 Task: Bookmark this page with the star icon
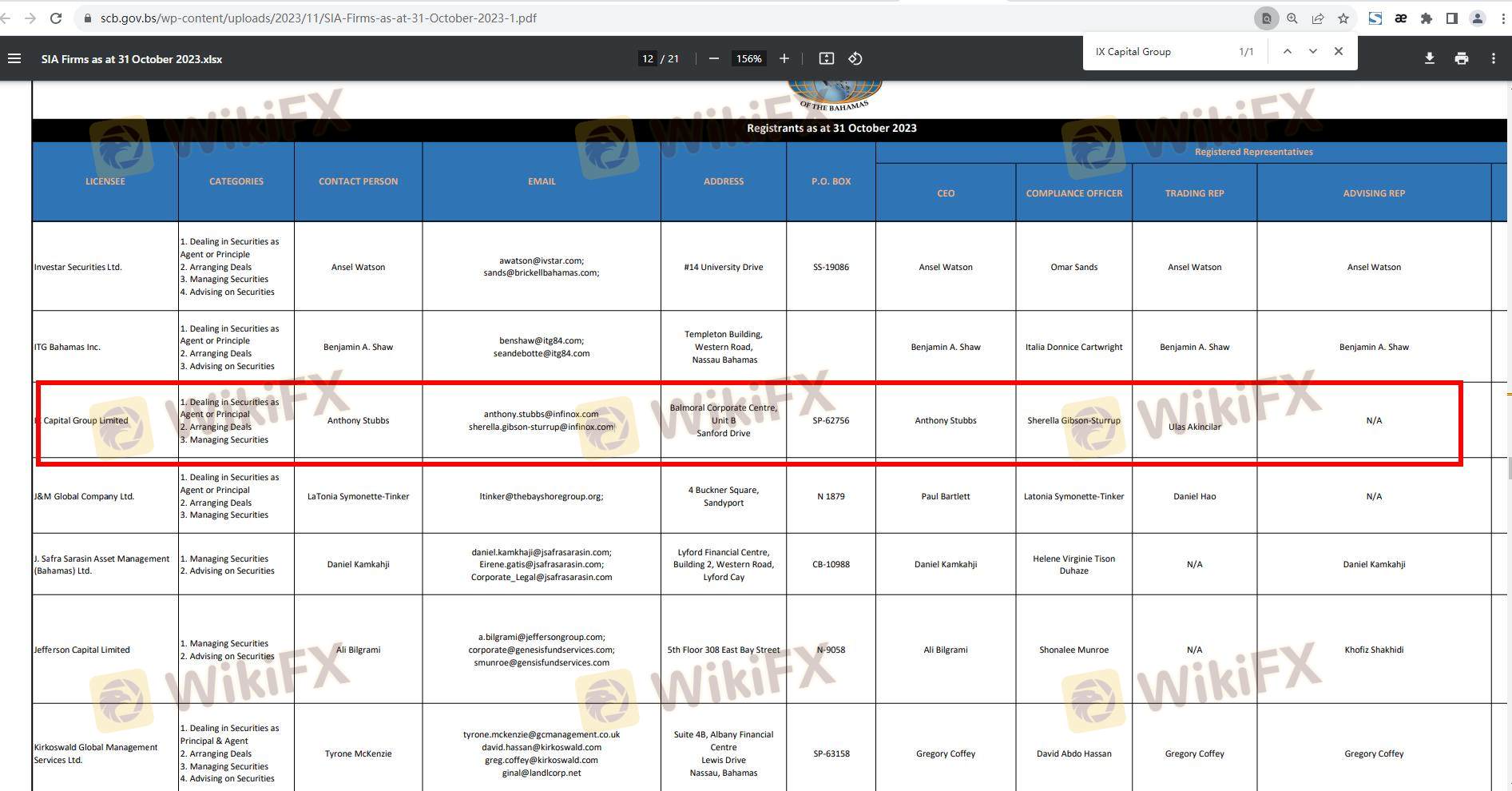point(1343,18)
